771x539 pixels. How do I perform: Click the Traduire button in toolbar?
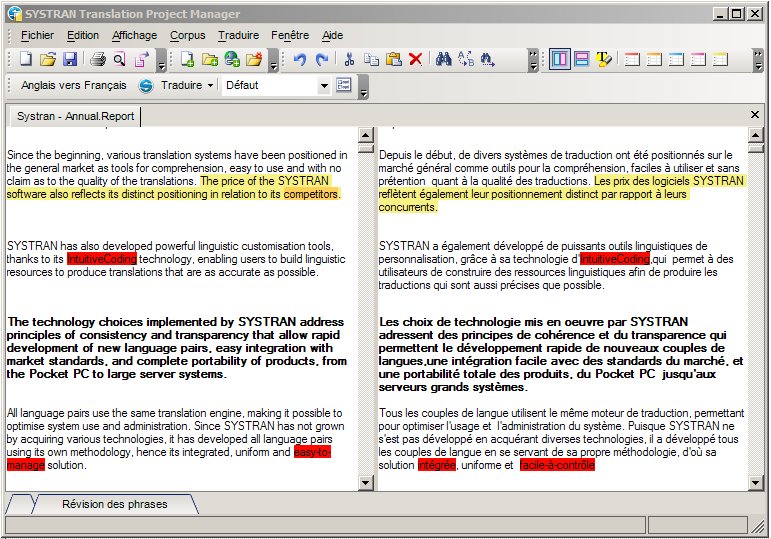tap(181, 86)
